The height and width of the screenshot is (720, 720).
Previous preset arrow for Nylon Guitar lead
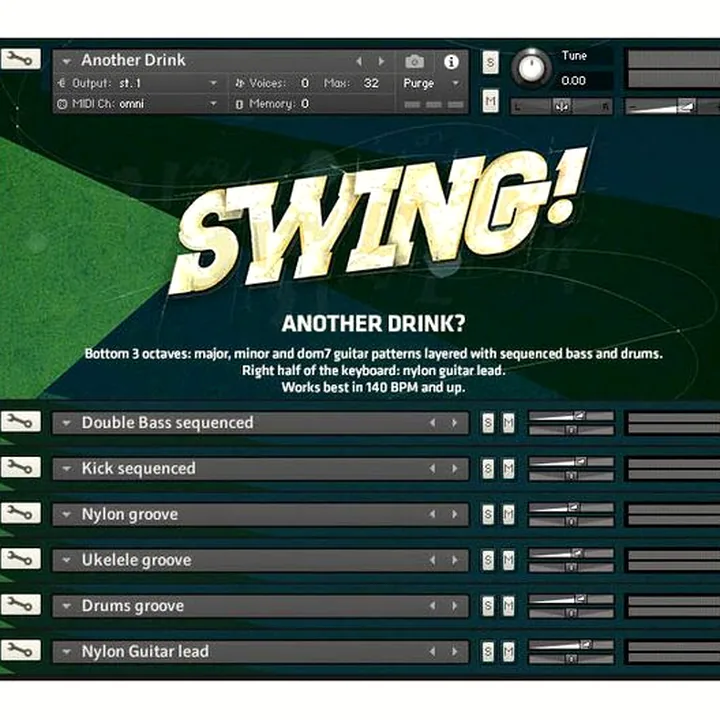[x=432, y=652]
